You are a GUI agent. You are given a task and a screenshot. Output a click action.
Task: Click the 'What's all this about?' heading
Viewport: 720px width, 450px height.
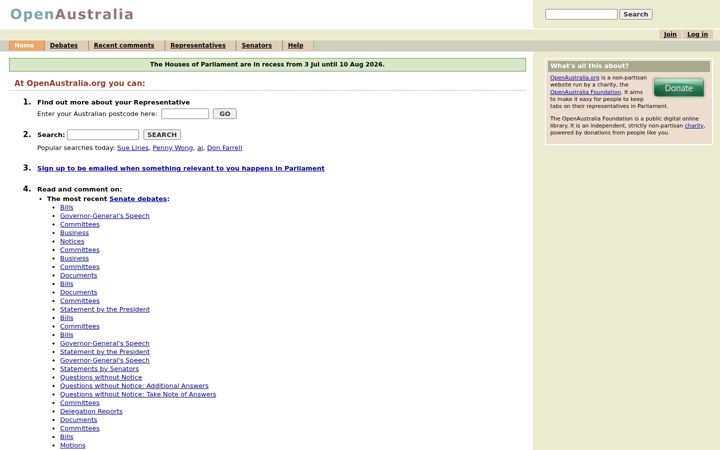point(629,66)
